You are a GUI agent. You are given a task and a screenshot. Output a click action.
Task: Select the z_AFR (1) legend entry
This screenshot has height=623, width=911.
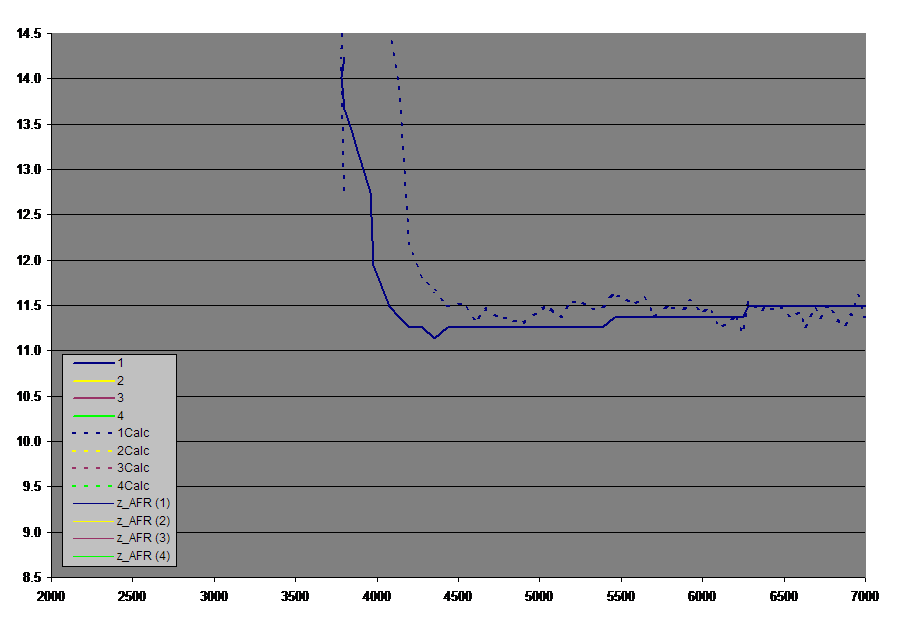143,503
